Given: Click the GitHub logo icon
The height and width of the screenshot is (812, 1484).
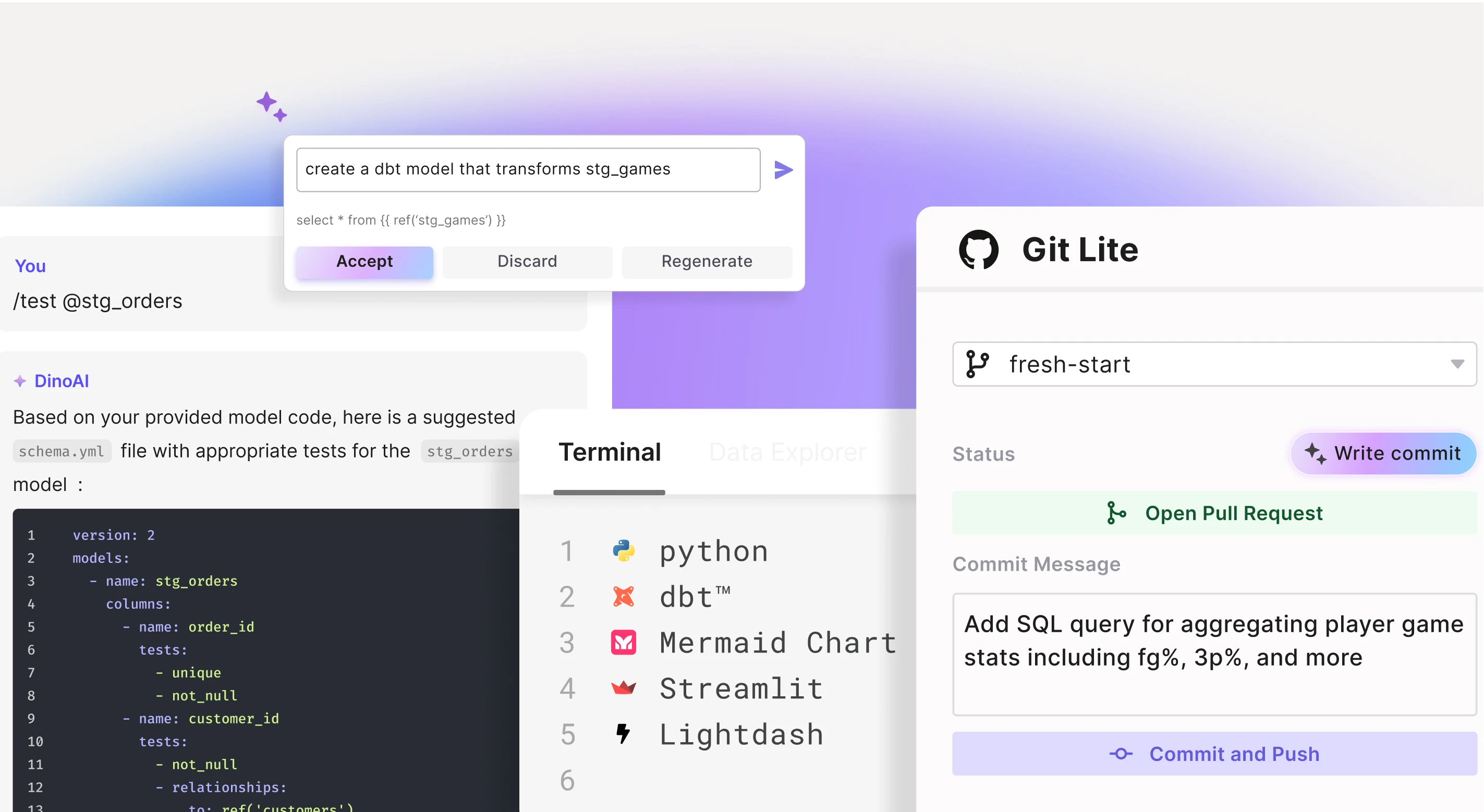Looking at the screenshot, I should tap(978, 249).
